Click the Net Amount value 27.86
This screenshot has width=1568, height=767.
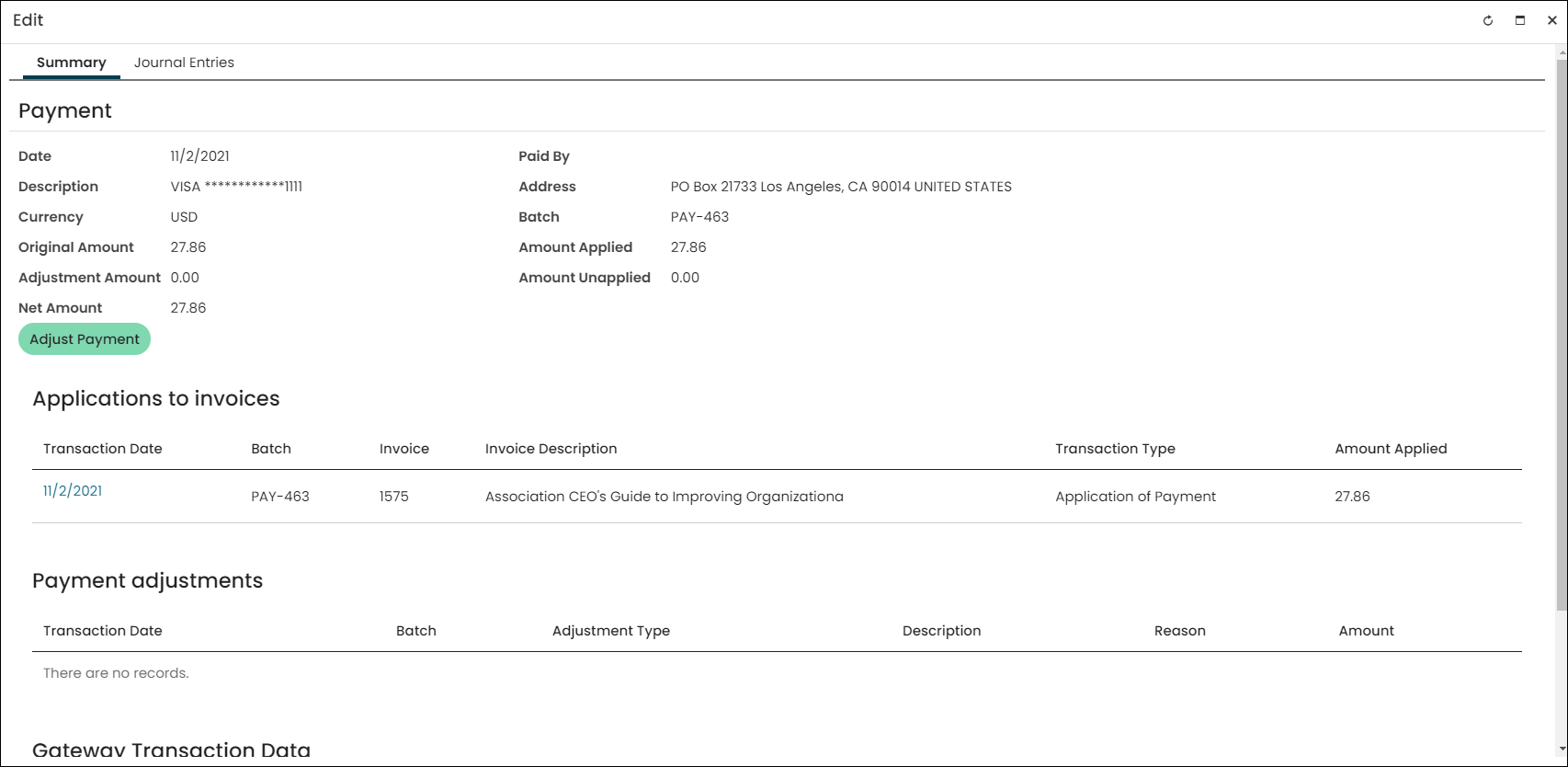coord(188,308)
